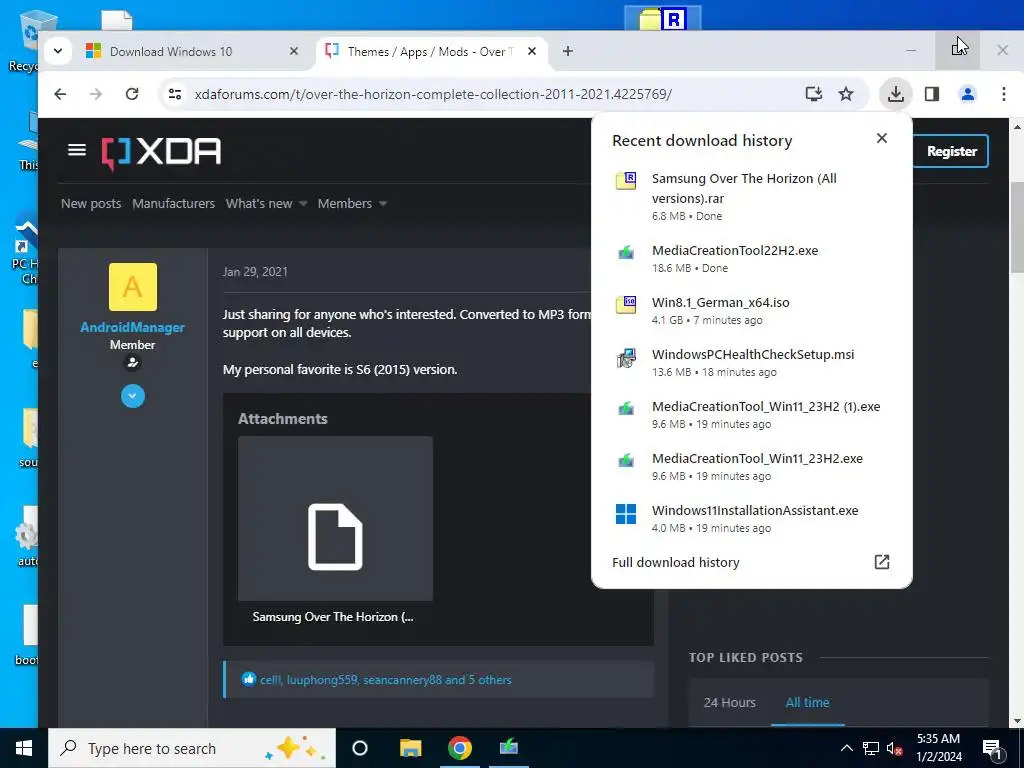Screen dimensions: 1024x768
Task: Click the Windows logo icon of Windows11InstallationAssistant
Action: (x=626, y=514)
